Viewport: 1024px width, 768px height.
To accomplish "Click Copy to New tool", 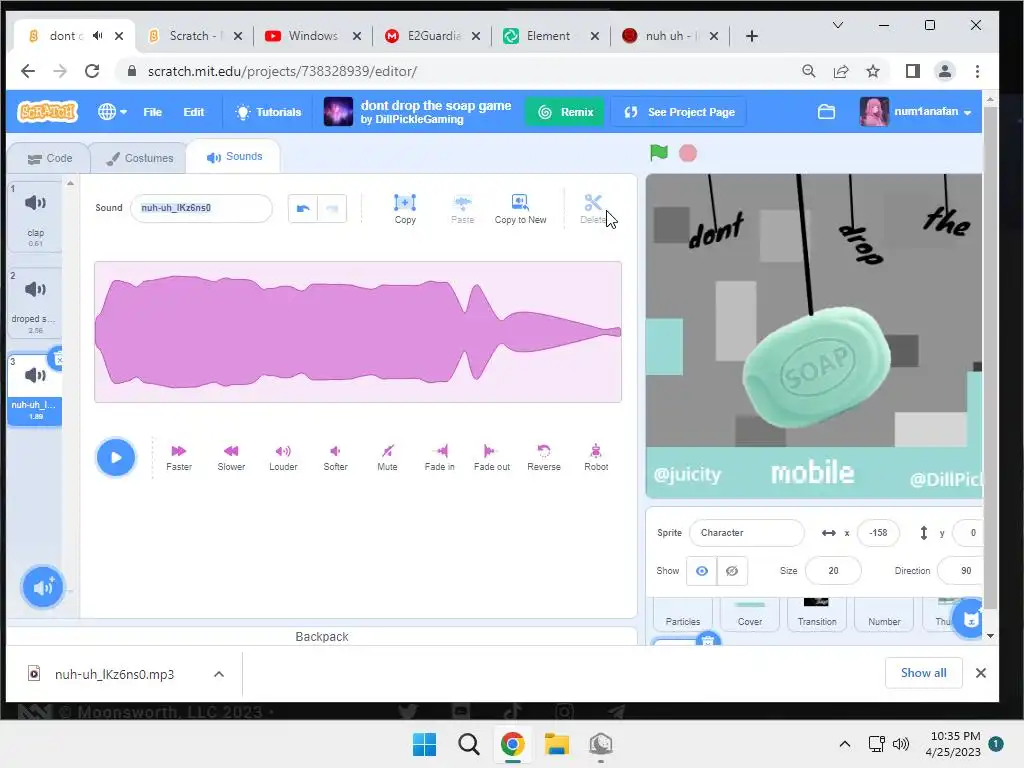I will pos(520,209).
